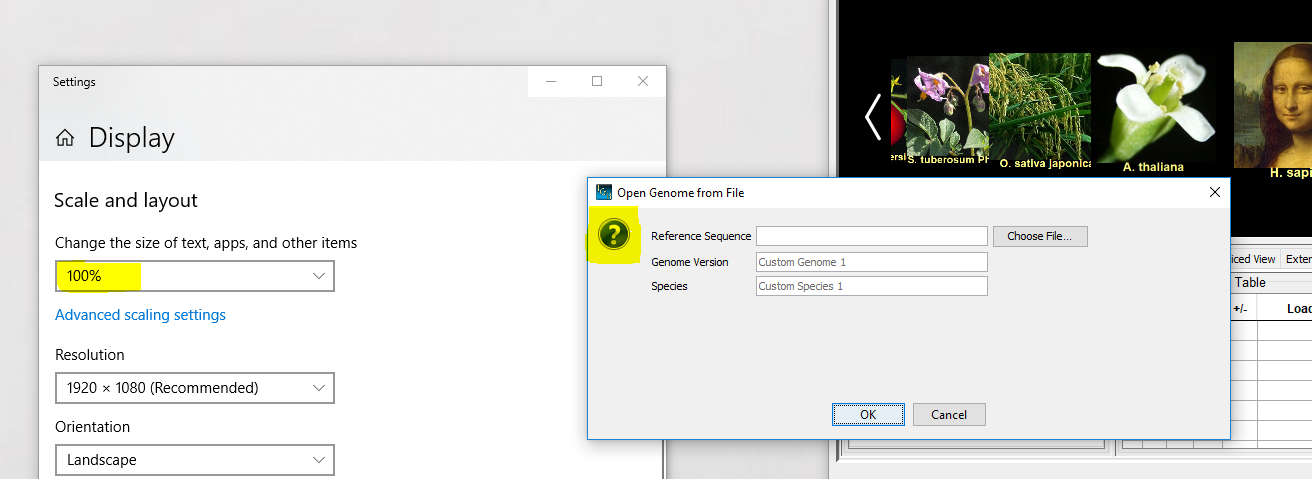The height and width of the screenshot is (479, 1312).
Task: Select the A. thaliana genome image
Action: click(1153, 110)
